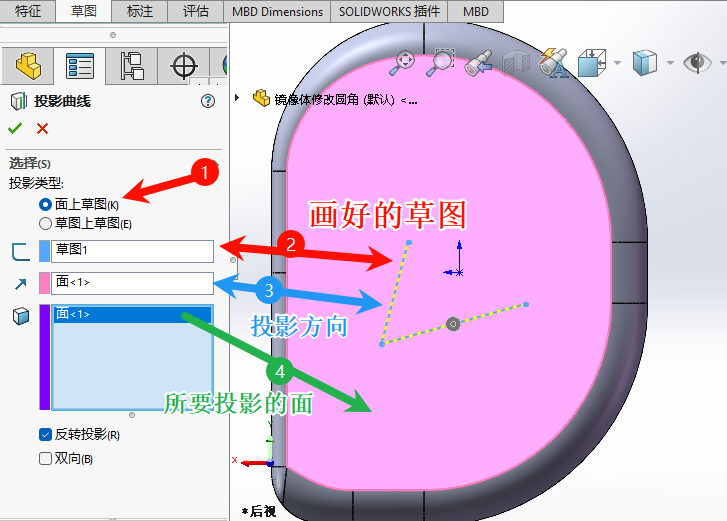Open the view orientation dropdown arrow
727x521 pixels.
click(x=617, y=63)
